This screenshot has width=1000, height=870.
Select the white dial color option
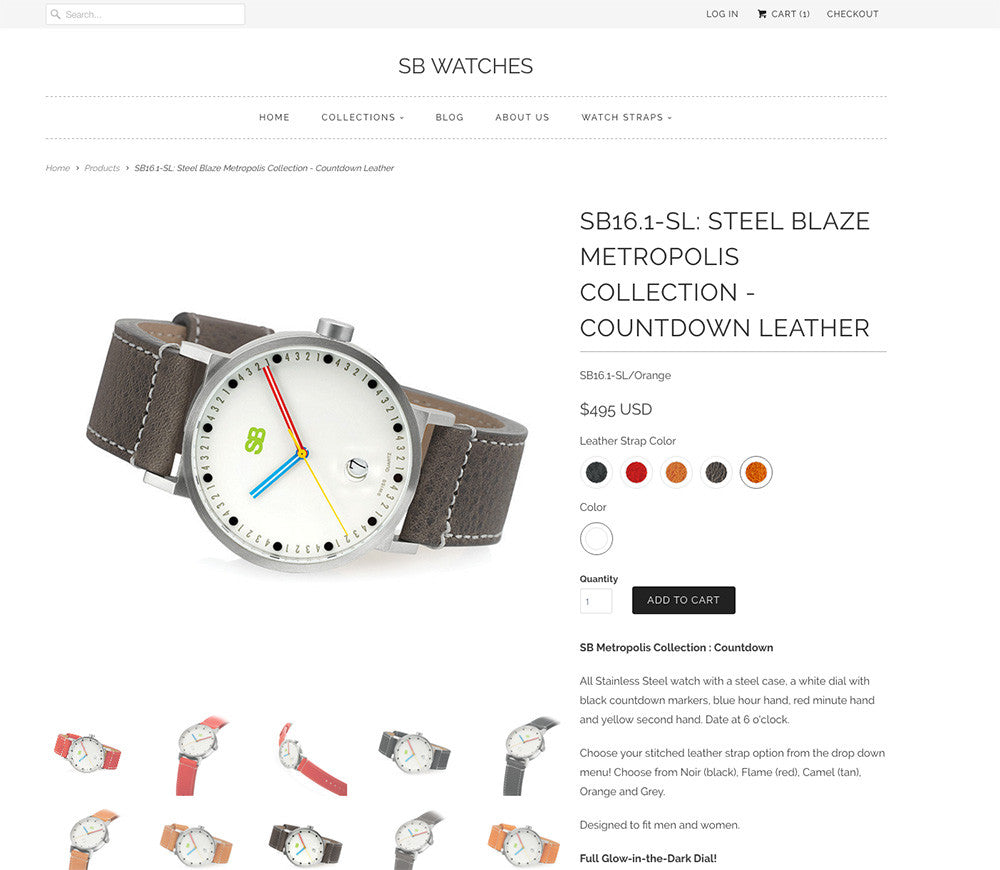point(596,539)
